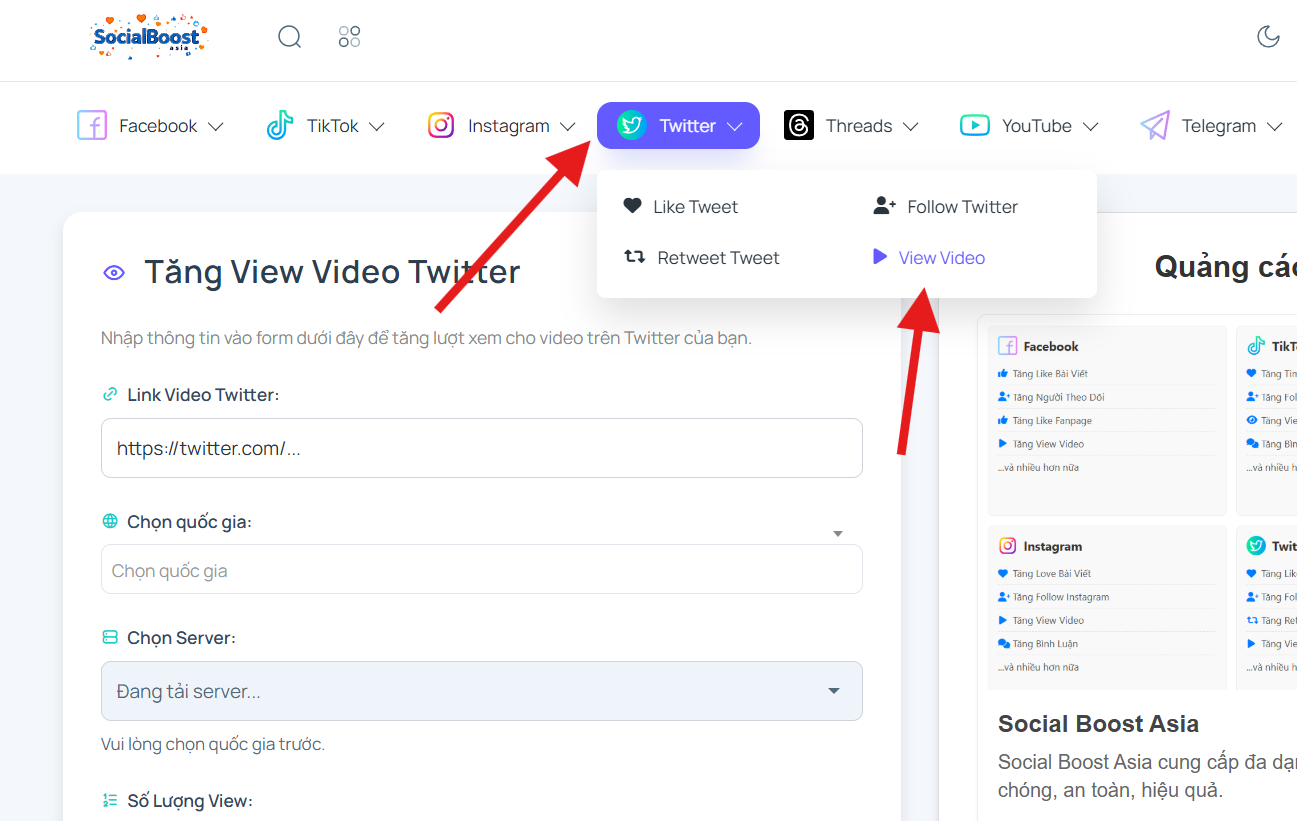Viewport: 1297px width, 821px height.
Task: Toggle dark mode moon icon
Action: [1268, 37]
